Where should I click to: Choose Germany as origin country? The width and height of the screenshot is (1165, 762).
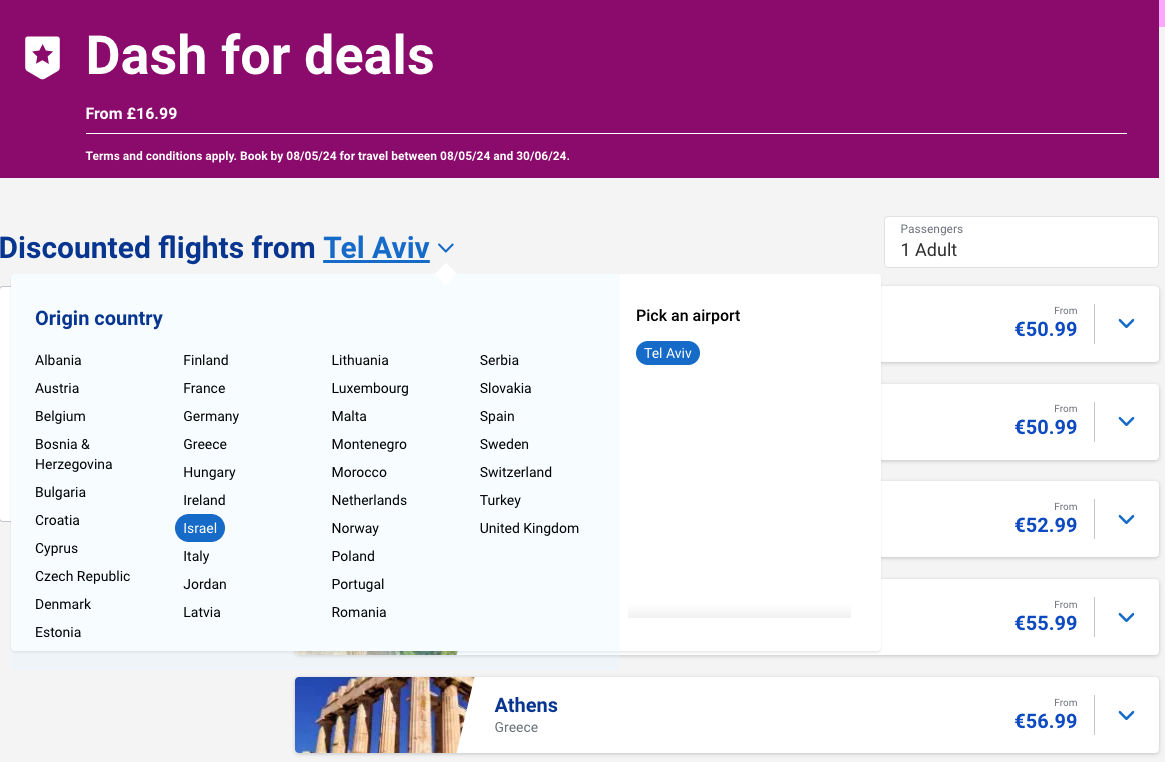pyautogui.click(x=211, y=416)
